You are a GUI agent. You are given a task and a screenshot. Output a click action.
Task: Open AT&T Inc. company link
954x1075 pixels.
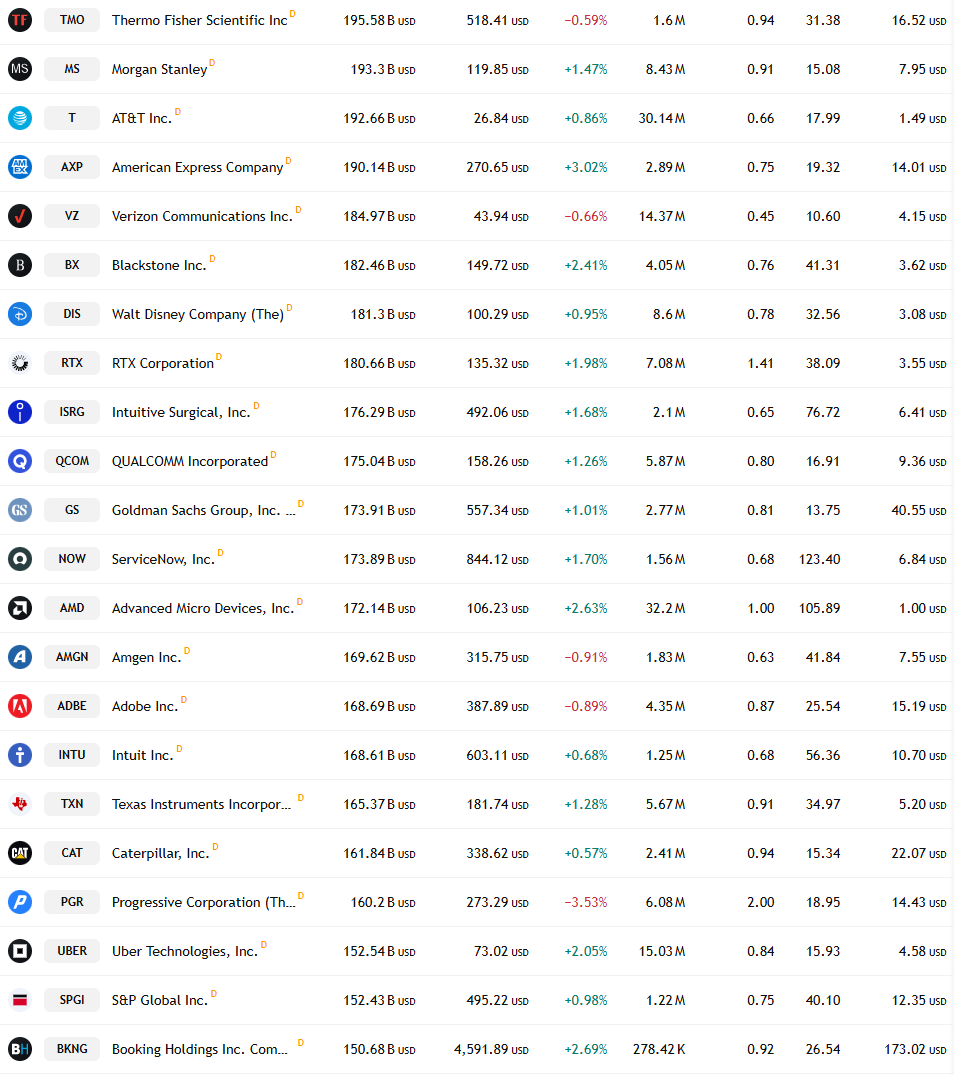142,119
